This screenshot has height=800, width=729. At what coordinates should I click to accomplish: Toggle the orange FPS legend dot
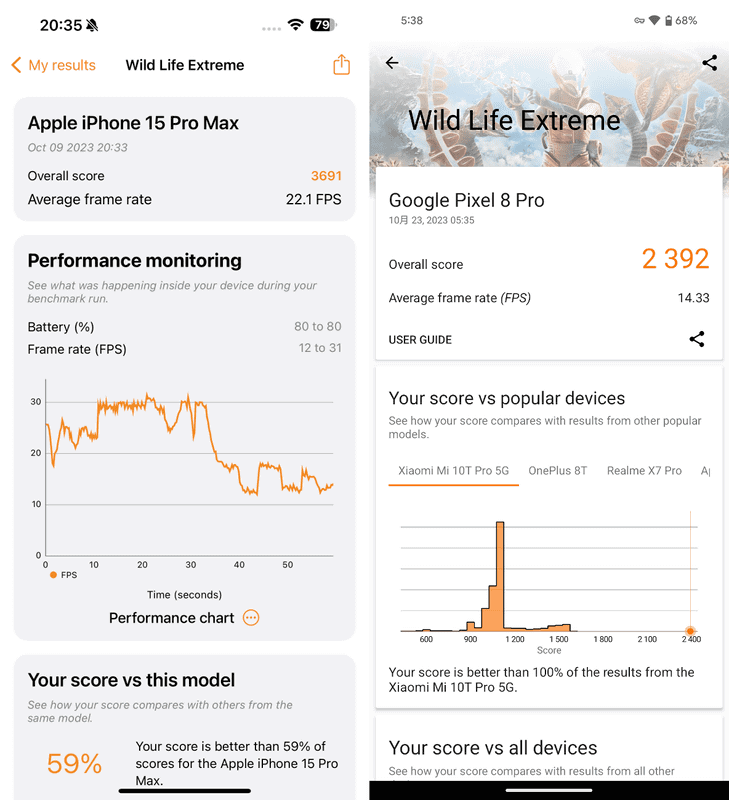click(x=53, y=576)
